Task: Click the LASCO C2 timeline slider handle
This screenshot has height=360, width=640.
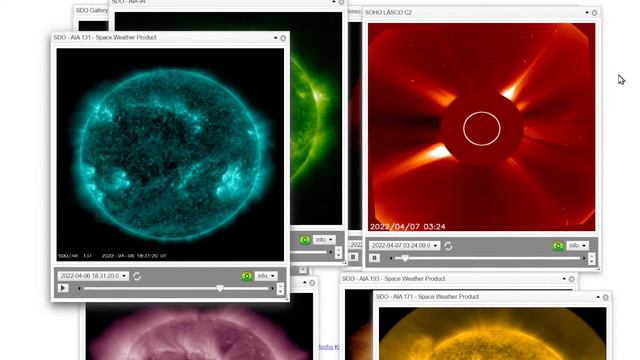Action: (x=405, y=258)
